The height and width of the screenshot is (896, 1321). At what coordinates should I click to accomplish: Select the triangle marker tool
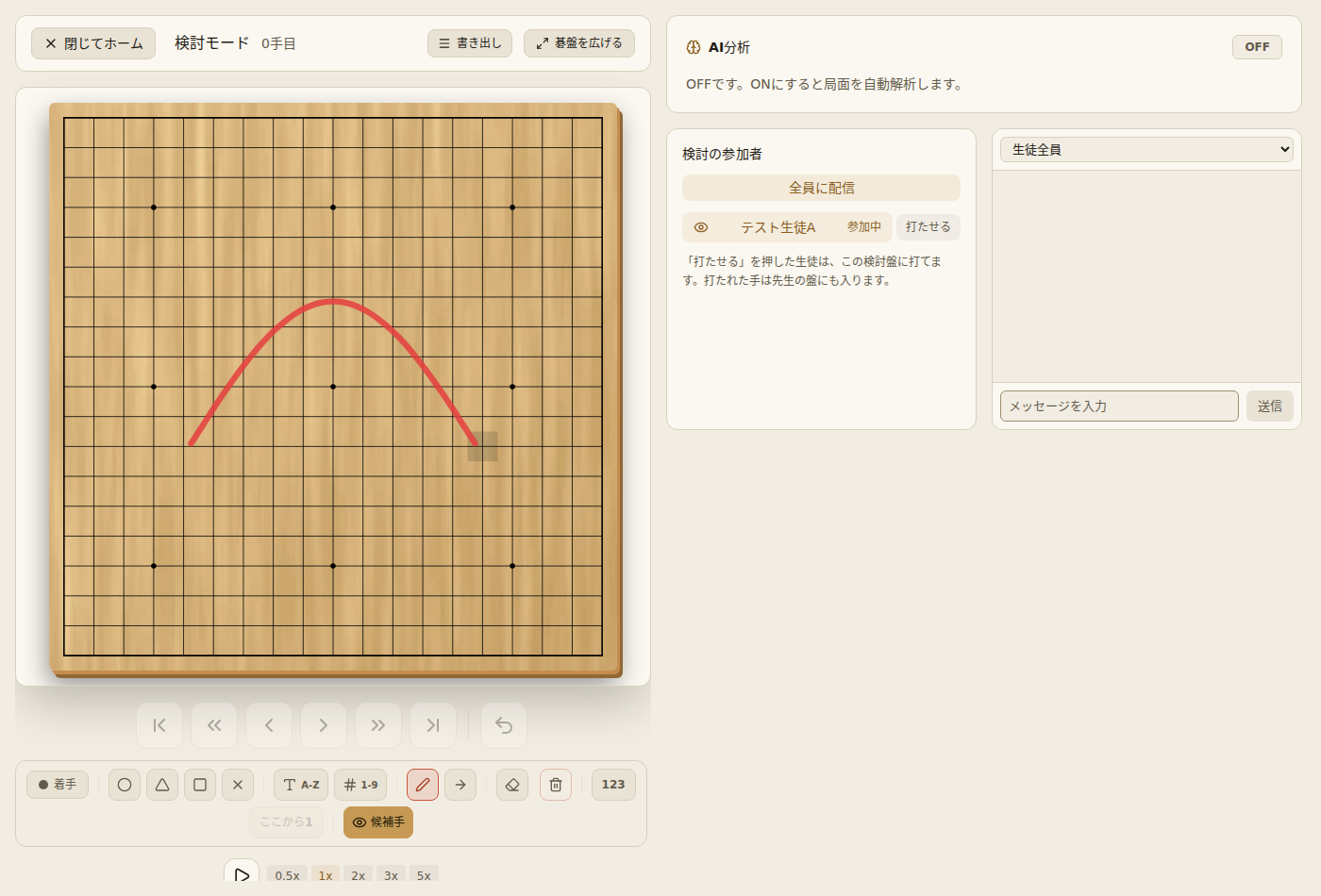162,785
